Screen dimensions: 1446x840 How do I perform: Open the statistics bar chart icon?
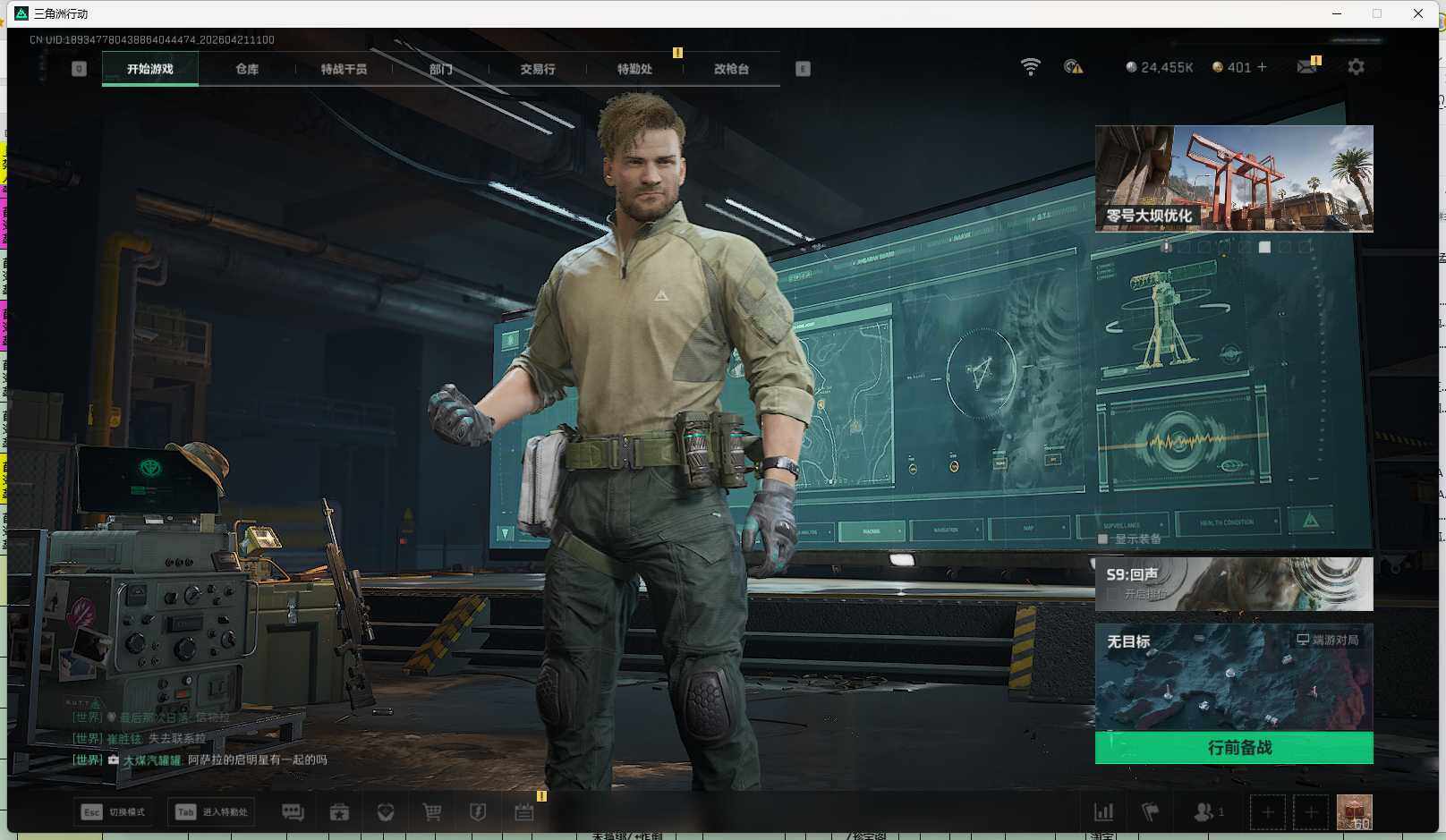[1104, 812]
